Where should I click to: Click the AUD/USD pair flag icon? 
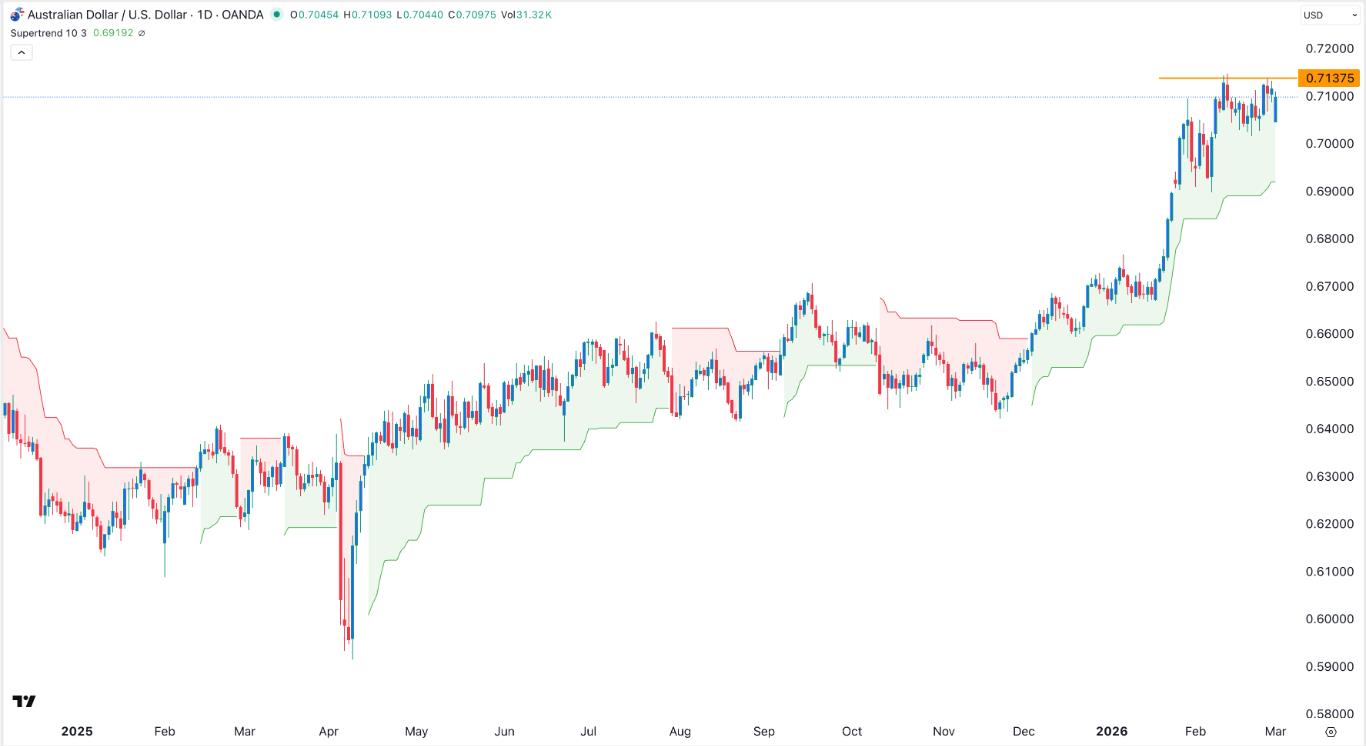coord(15,14)
